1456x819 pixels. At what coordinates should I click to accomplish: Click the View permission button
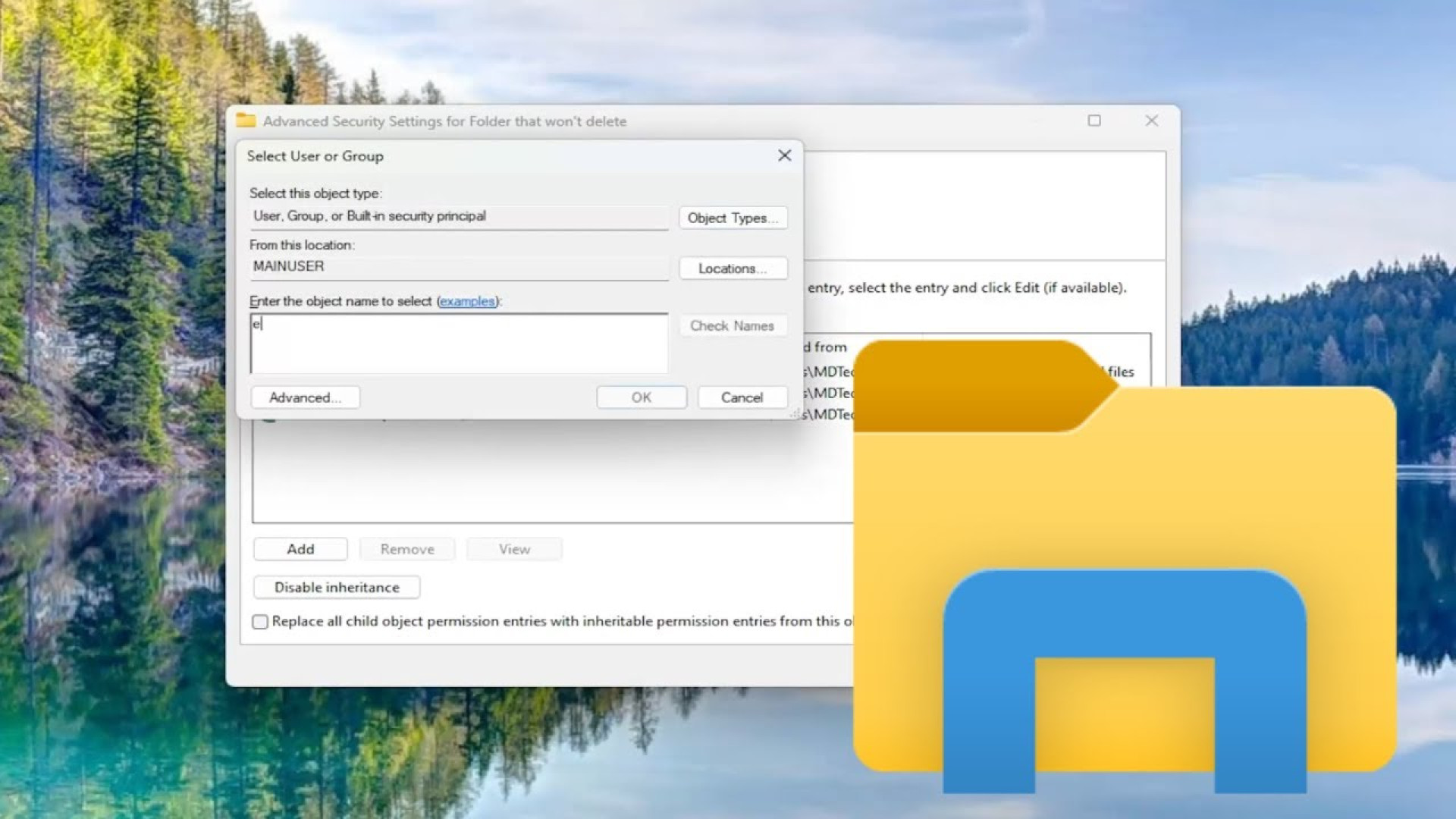click(514, 549)
